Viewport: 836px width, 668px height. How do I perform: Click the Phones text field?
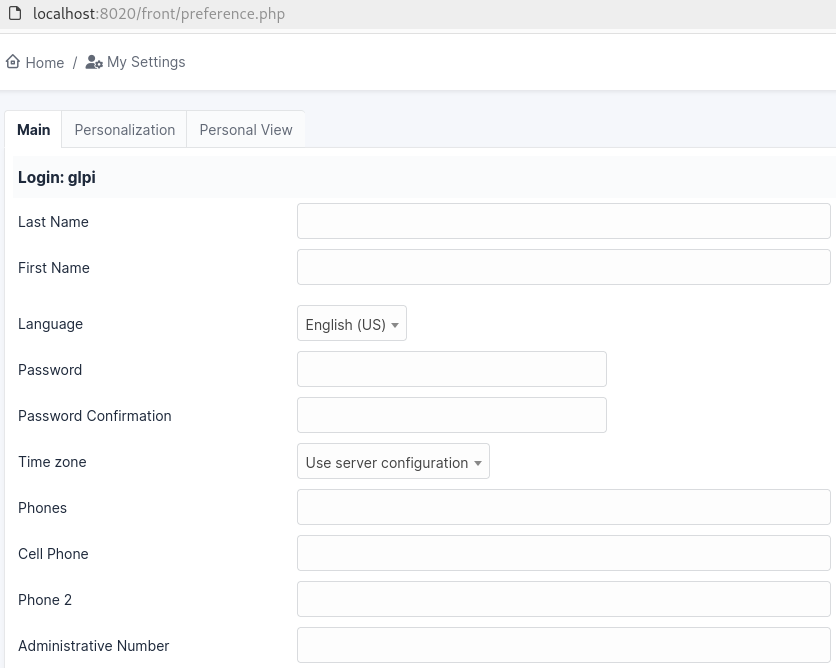563,508
